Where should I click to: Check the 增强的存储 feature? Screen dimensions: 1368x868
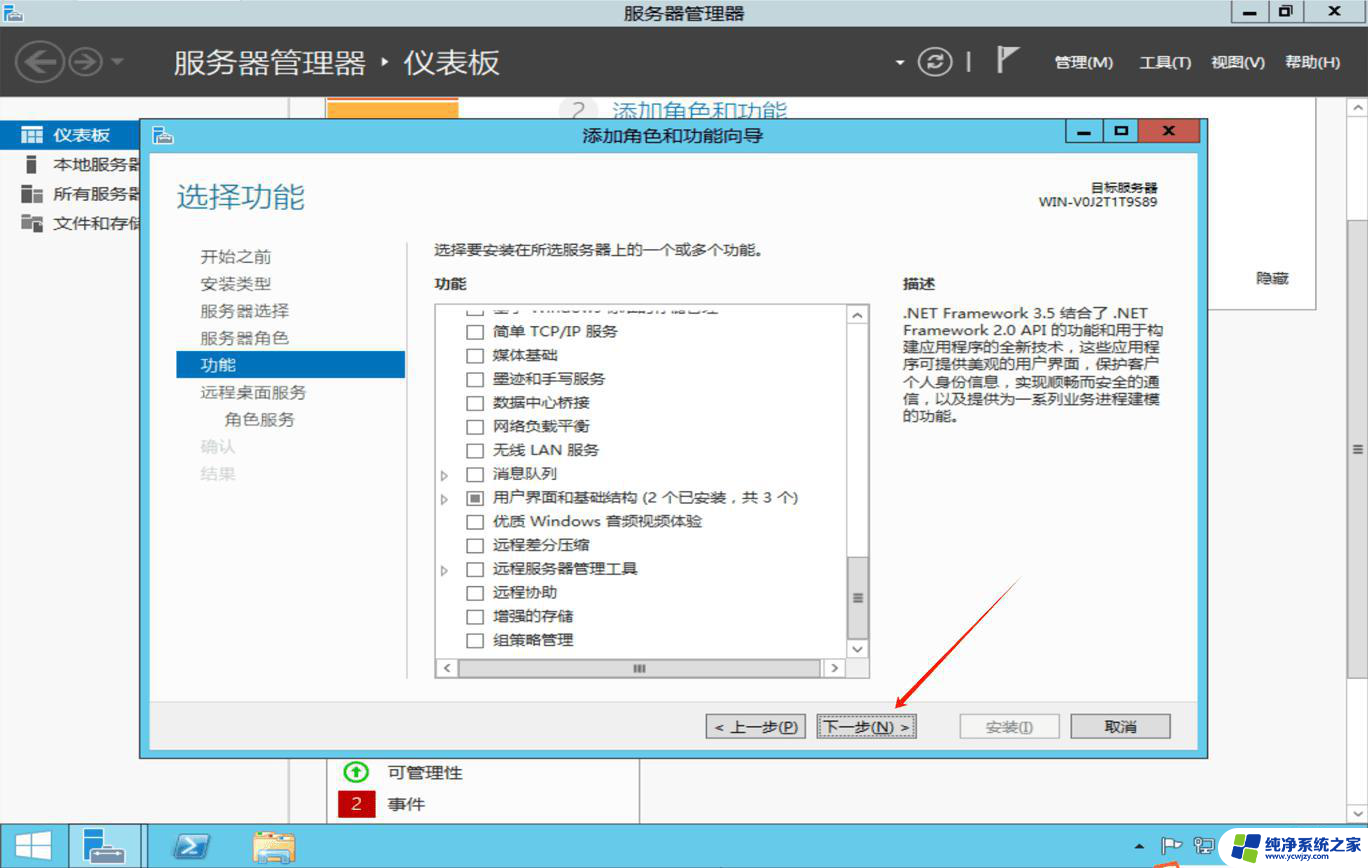(x=475, y=616)
